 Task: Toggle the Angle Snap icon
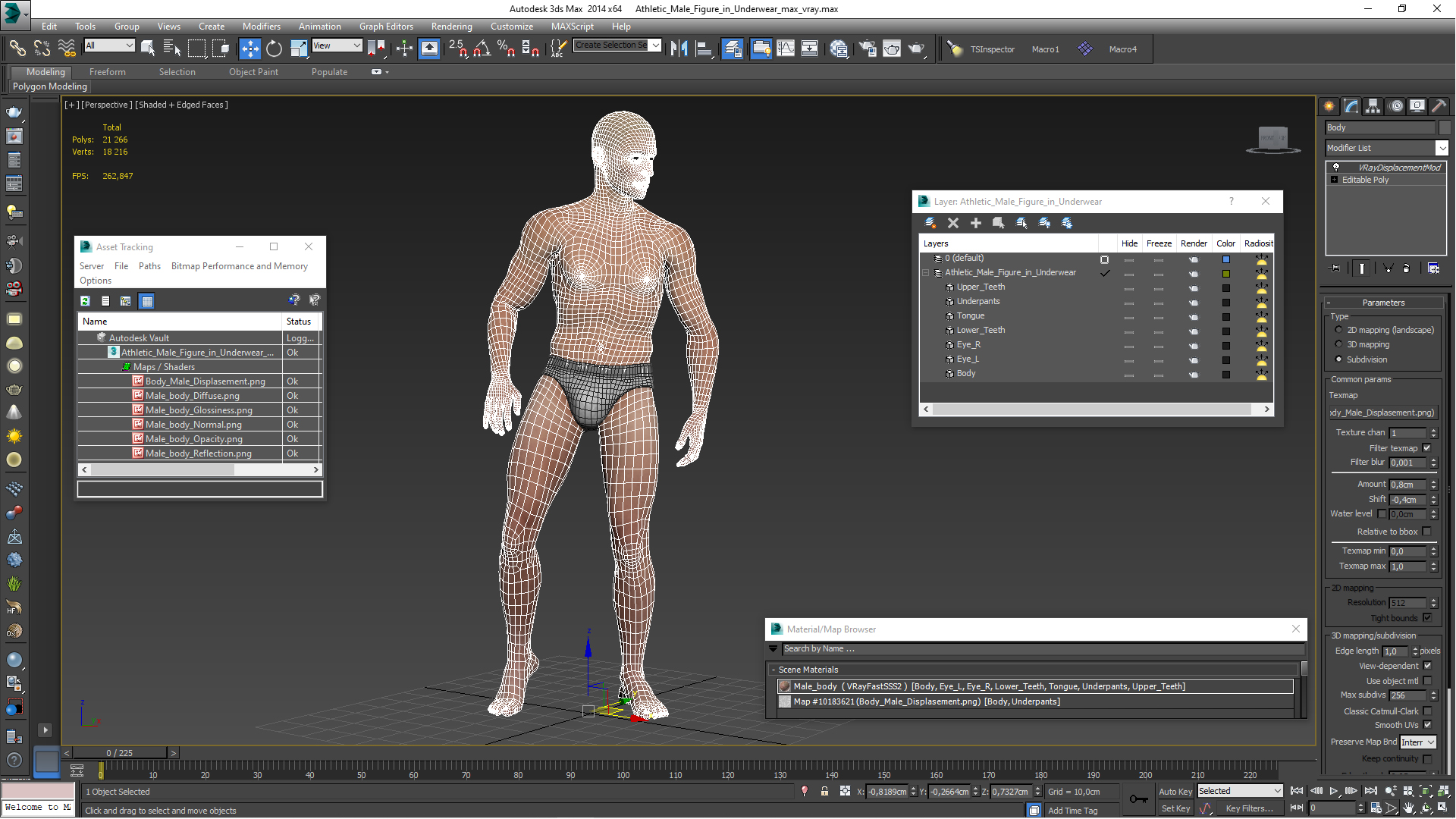(482, 49)
